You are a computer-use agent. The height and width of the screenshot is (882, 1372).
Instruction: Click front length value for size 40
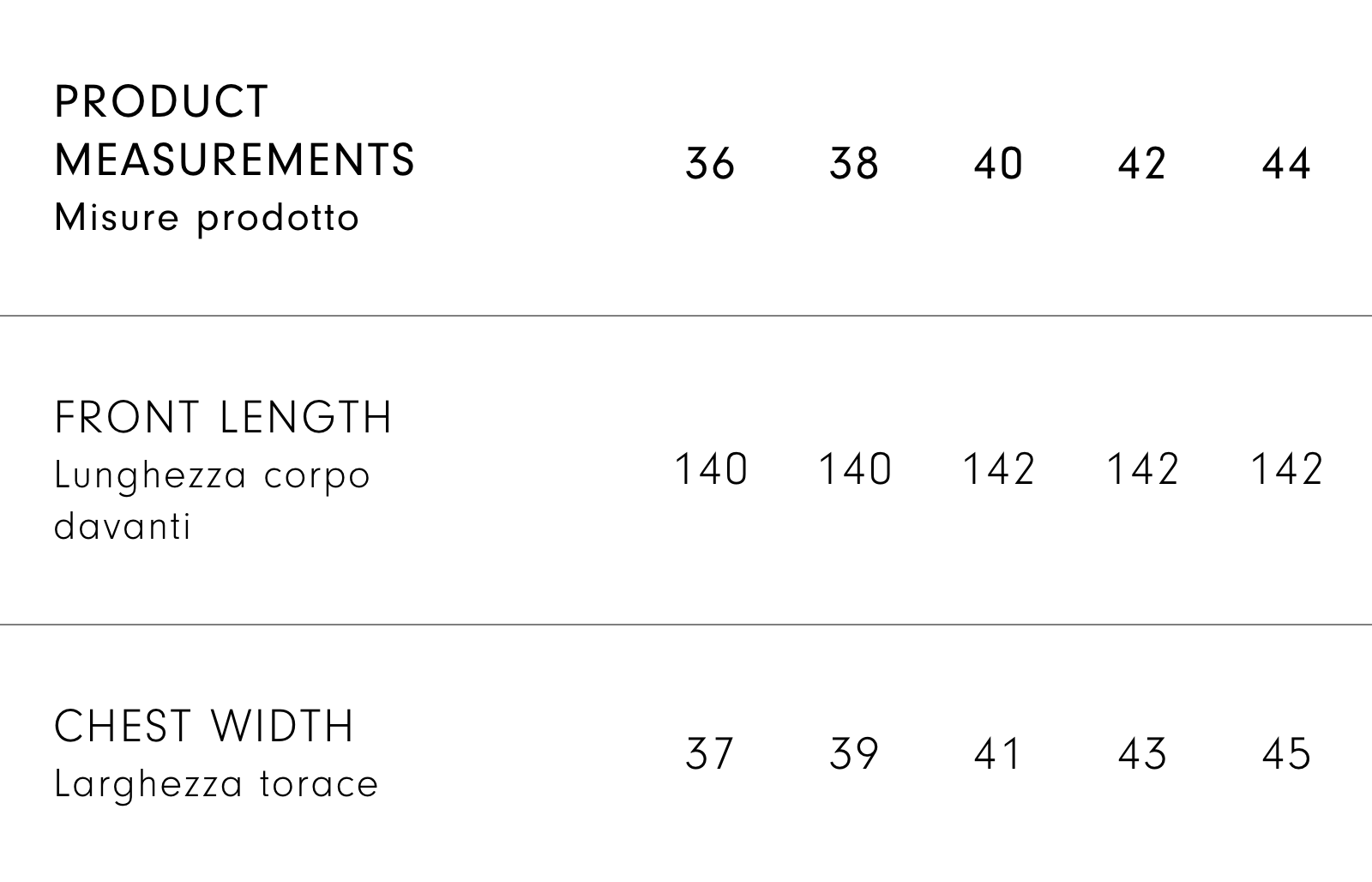click(x=999, y=469)
